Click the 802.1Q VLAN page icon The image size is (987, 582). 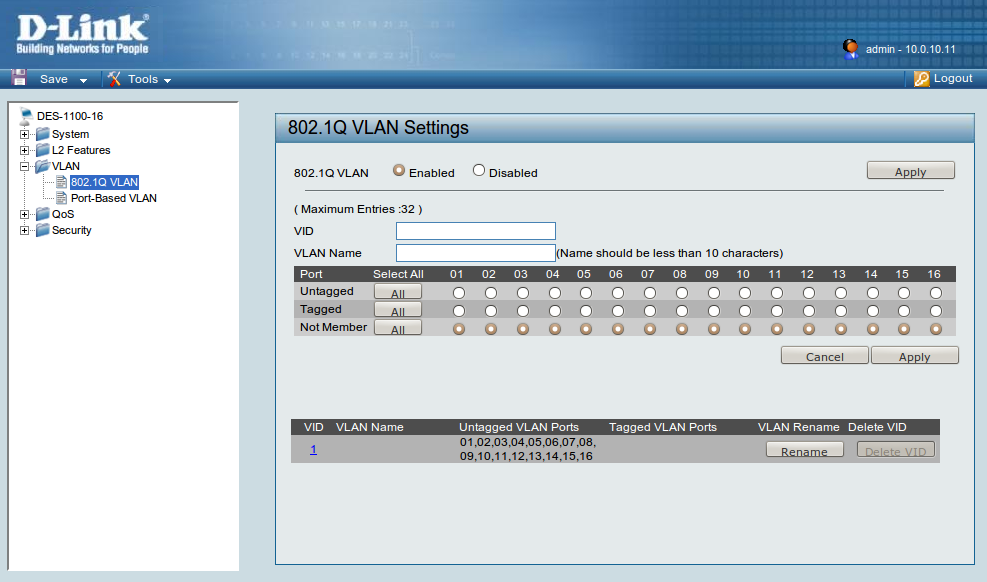tap(61, 182)
